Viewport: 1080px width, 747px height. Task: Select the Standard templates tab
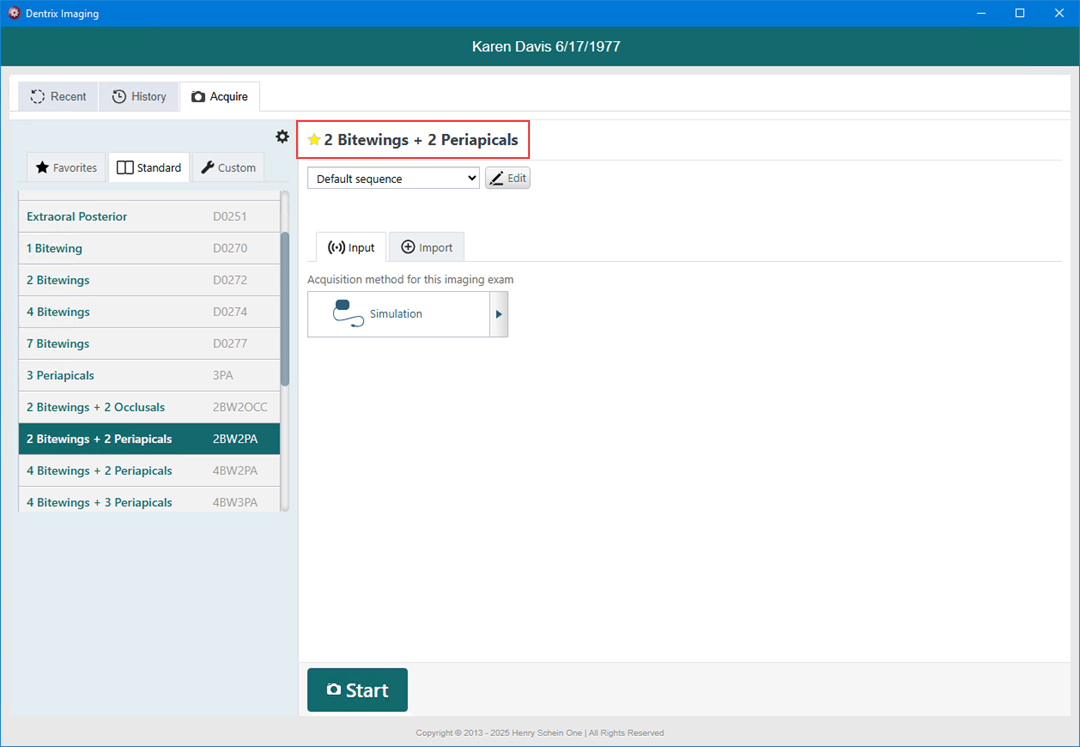pyautogui.click(x=149, y=168)
